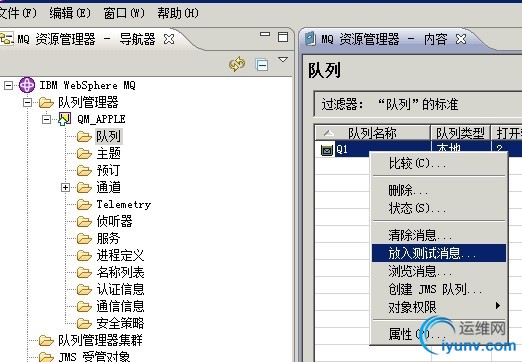This screenshot has height=362, width=522.
Task: Select the 安全策略 folder in tree
Action: pyautogui.click(x=120, y=323)
